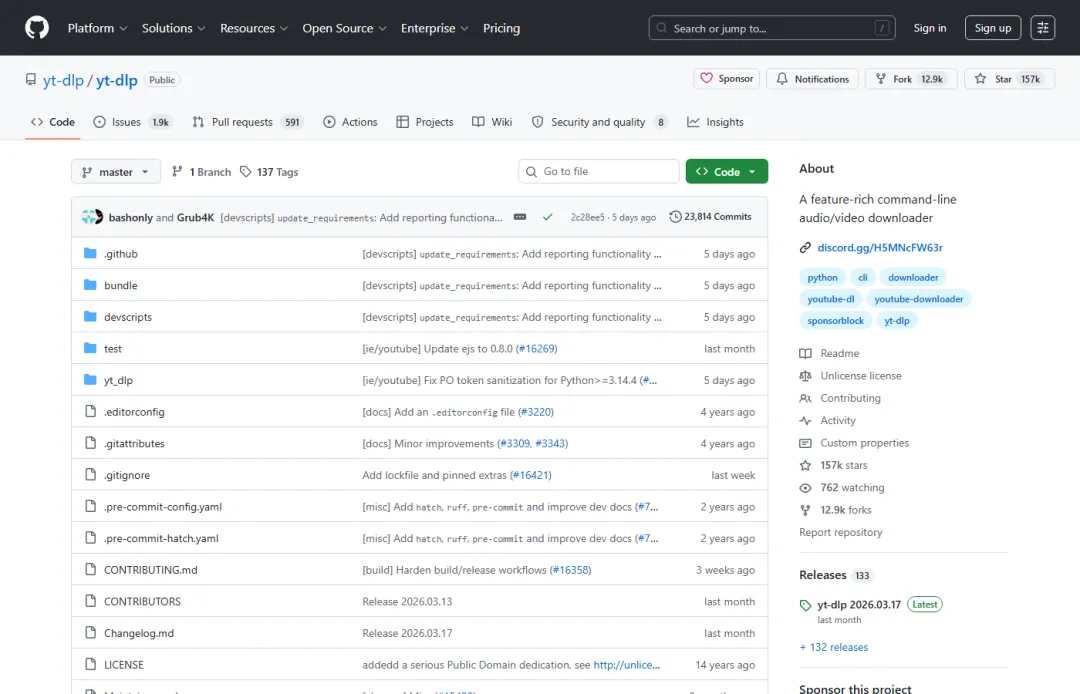Open the LICENSE file
The image size is (1080, 694).
(x=123, y=665)
